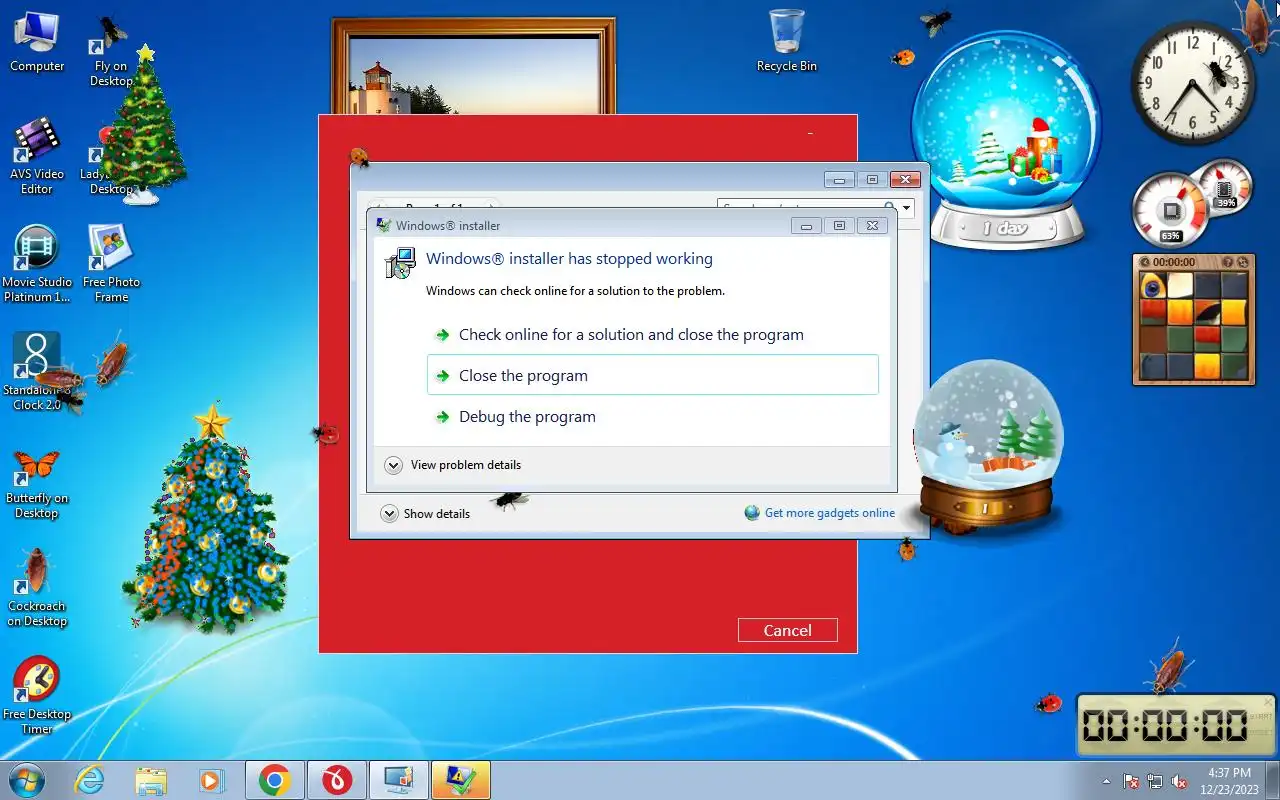Open the network tray icon

click(1155, 781)
